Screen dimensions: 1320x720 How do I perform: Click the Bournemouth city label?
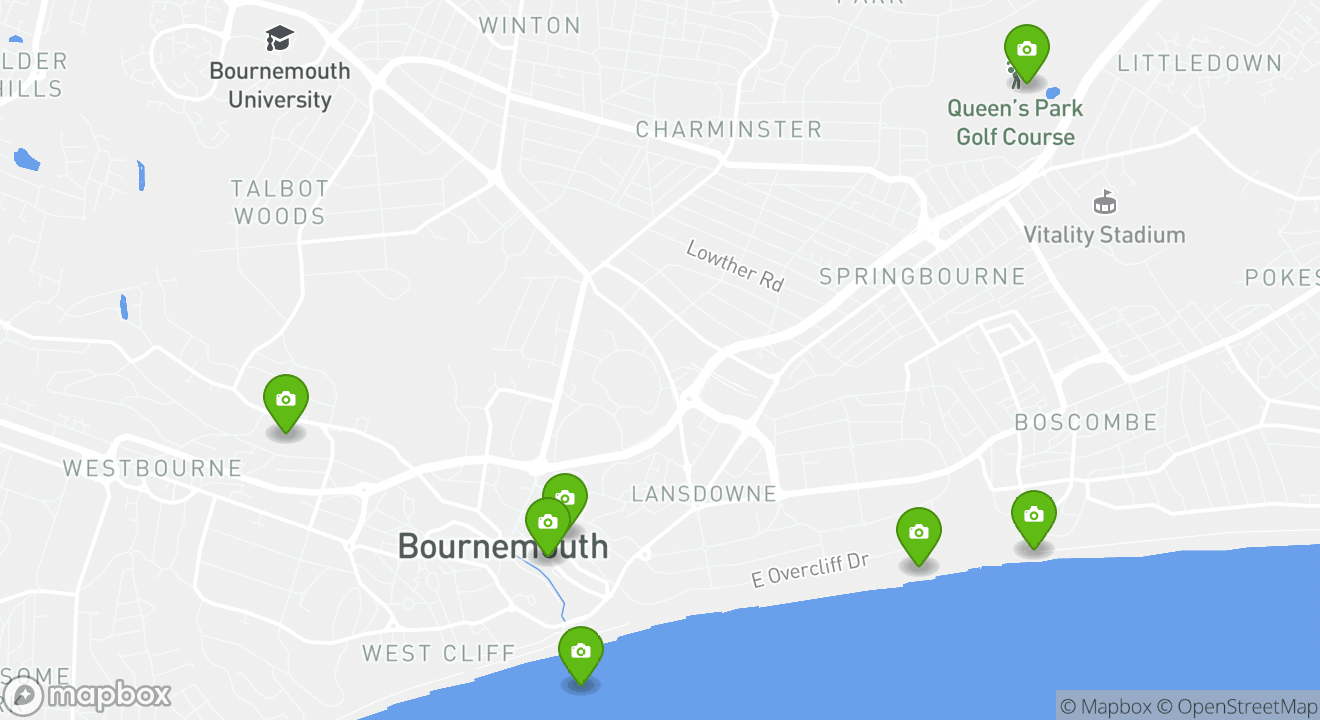pos(503,546)
